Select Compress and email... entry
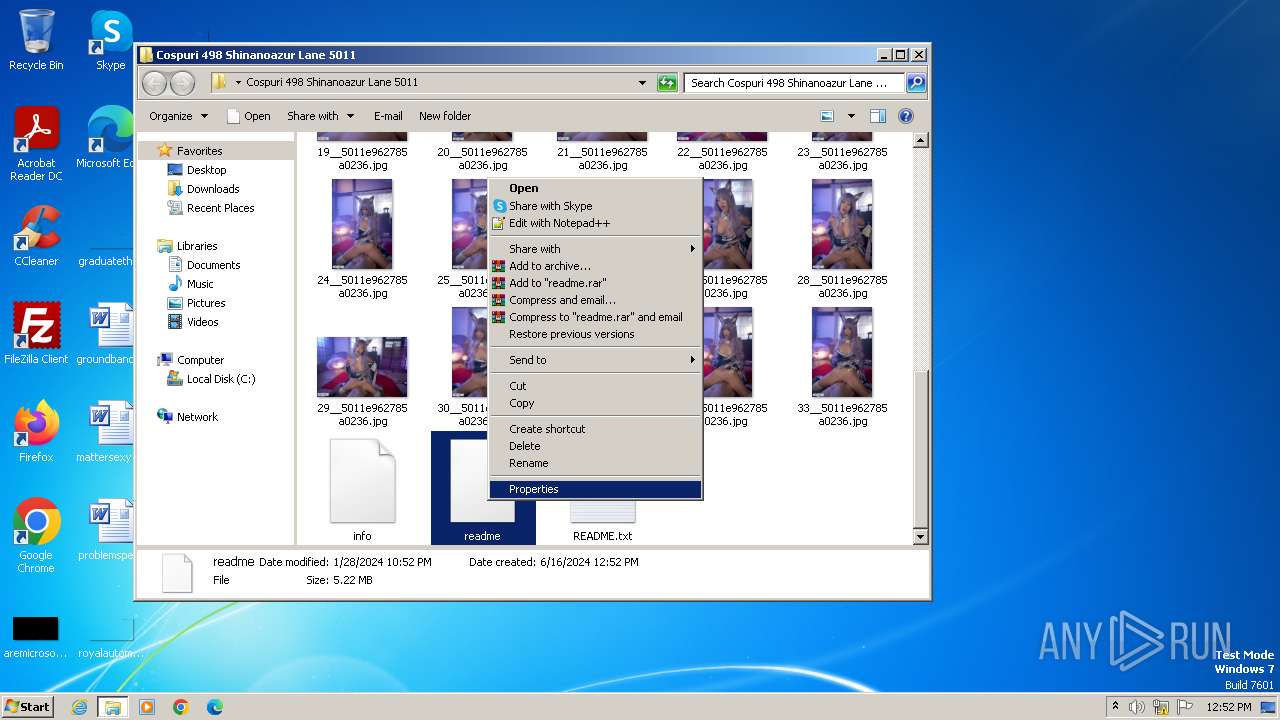1280x720 pixels. (596, 300)
